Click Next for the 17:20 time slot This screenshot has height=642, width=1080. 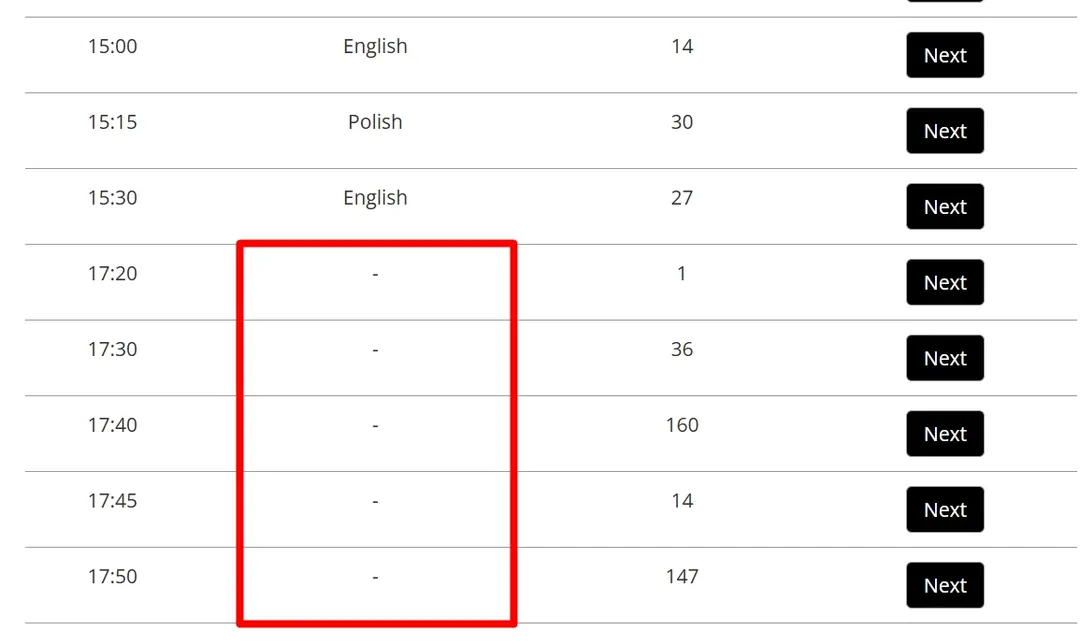coord(944,282)
